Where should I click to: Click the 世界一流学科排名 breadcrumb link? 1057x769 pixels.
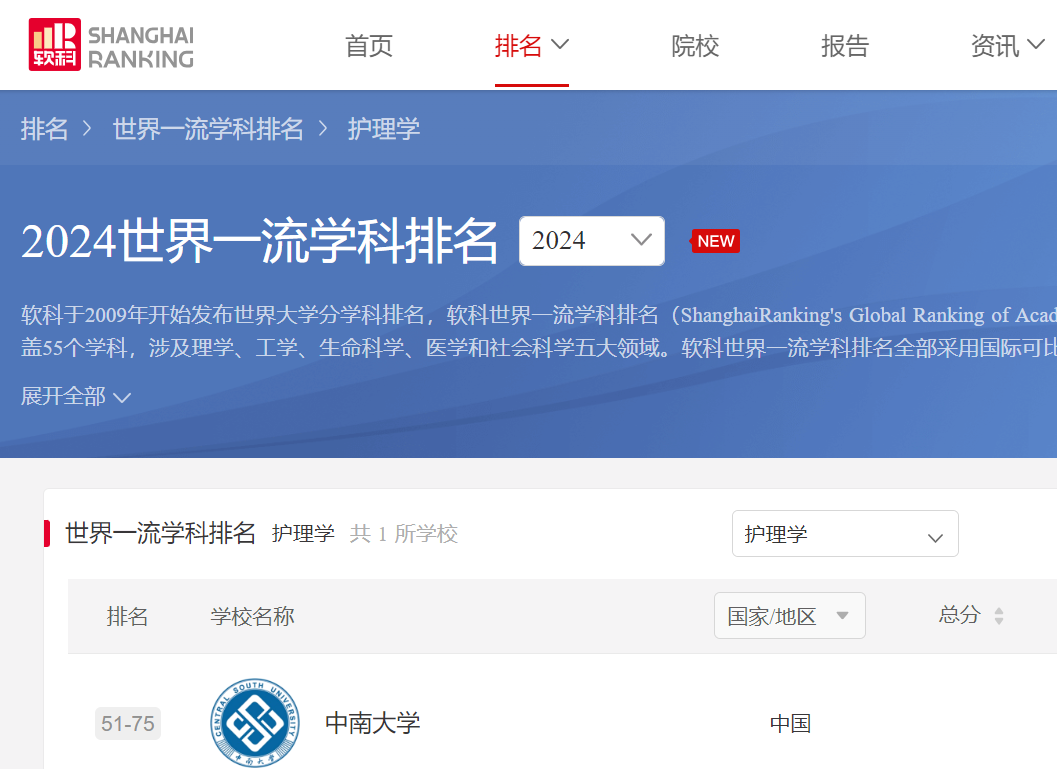[208, 129]
